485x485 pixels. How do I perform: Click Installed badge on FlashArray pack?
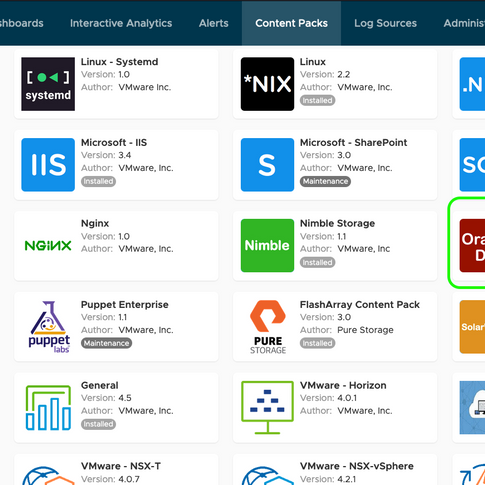pos(317,343)
